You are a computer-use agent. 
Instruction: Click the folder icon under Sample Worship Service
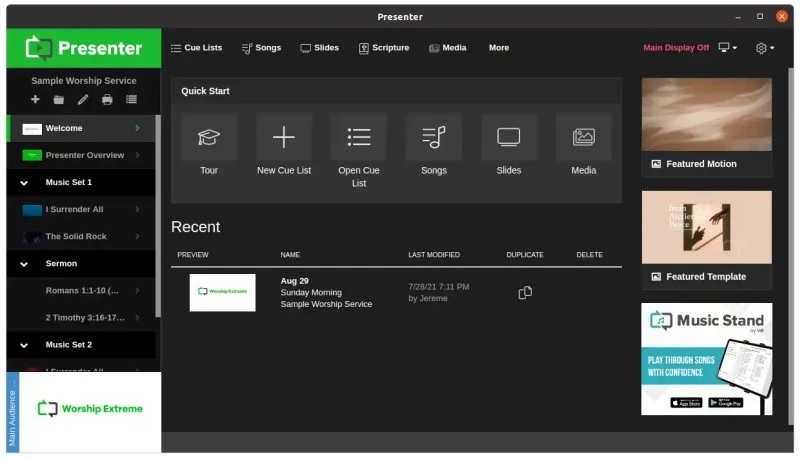(x=59, y=100)
